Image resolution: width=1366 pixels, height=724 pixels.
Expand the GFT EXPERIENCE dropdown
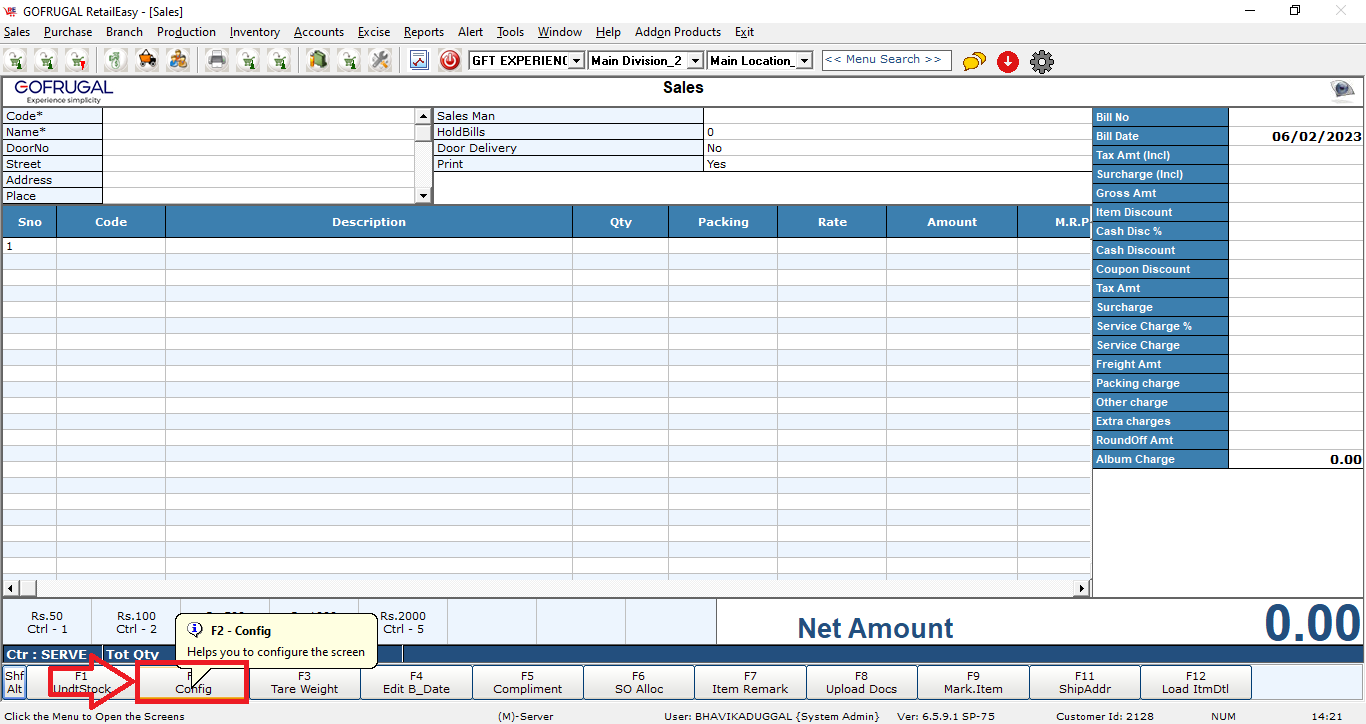coord(576,61)
